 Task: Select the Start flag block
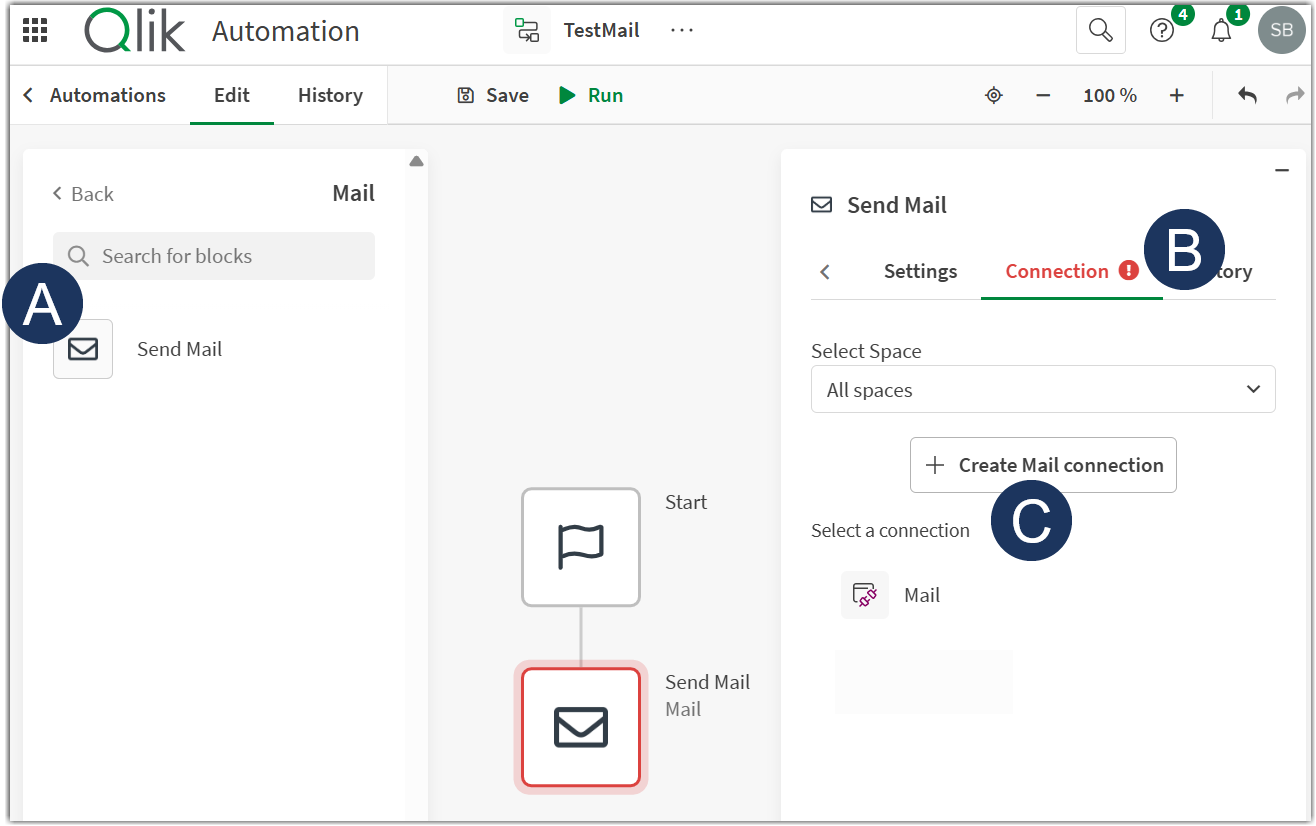(581, 546)
